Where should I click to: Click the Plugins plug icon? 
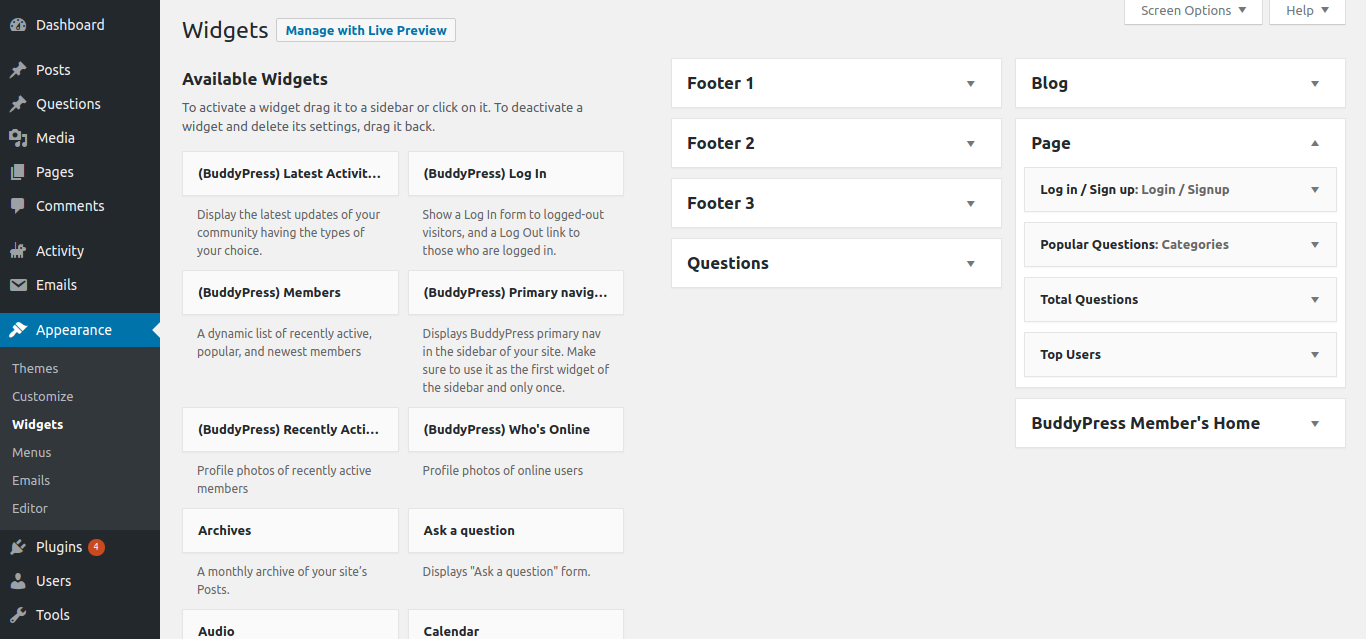click(x=18, y=547)
